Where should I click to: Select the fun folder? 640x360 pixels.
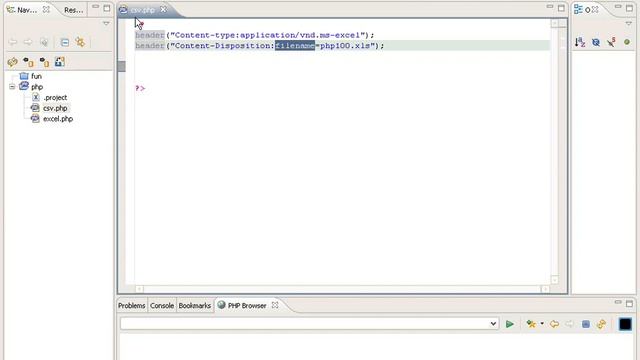point(36,76)
